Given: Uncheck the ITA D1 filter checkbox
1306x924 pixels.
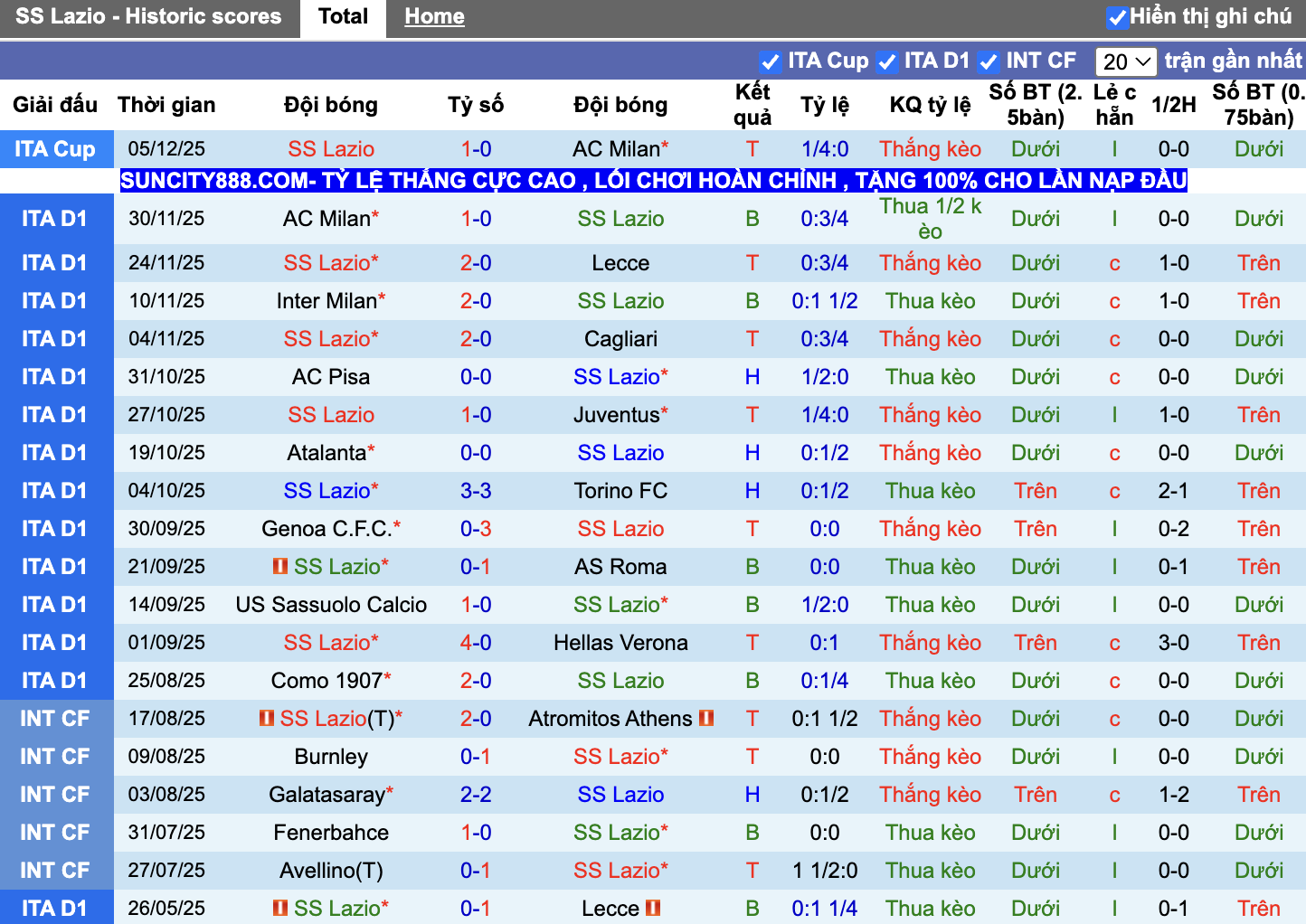Looking at the screenshot, I should click(x=887, y=61).
